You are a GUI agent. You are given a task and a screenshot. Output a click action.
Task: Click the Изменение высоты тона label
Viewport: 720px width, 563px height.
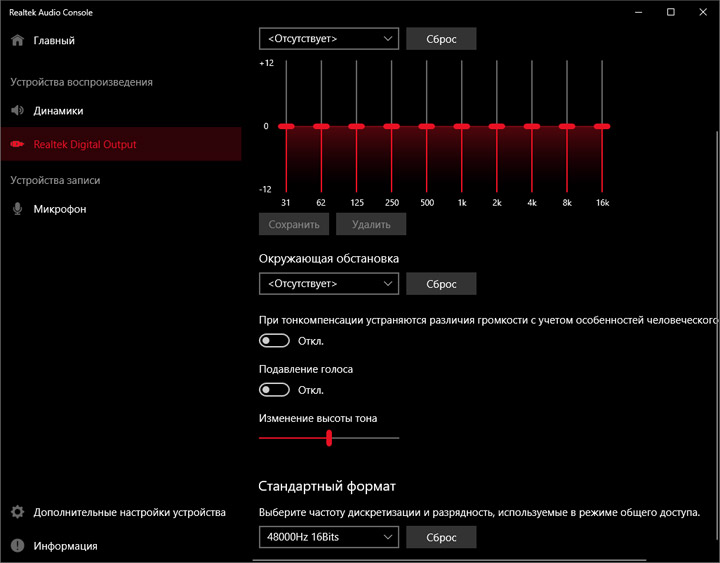pos(318,418)
